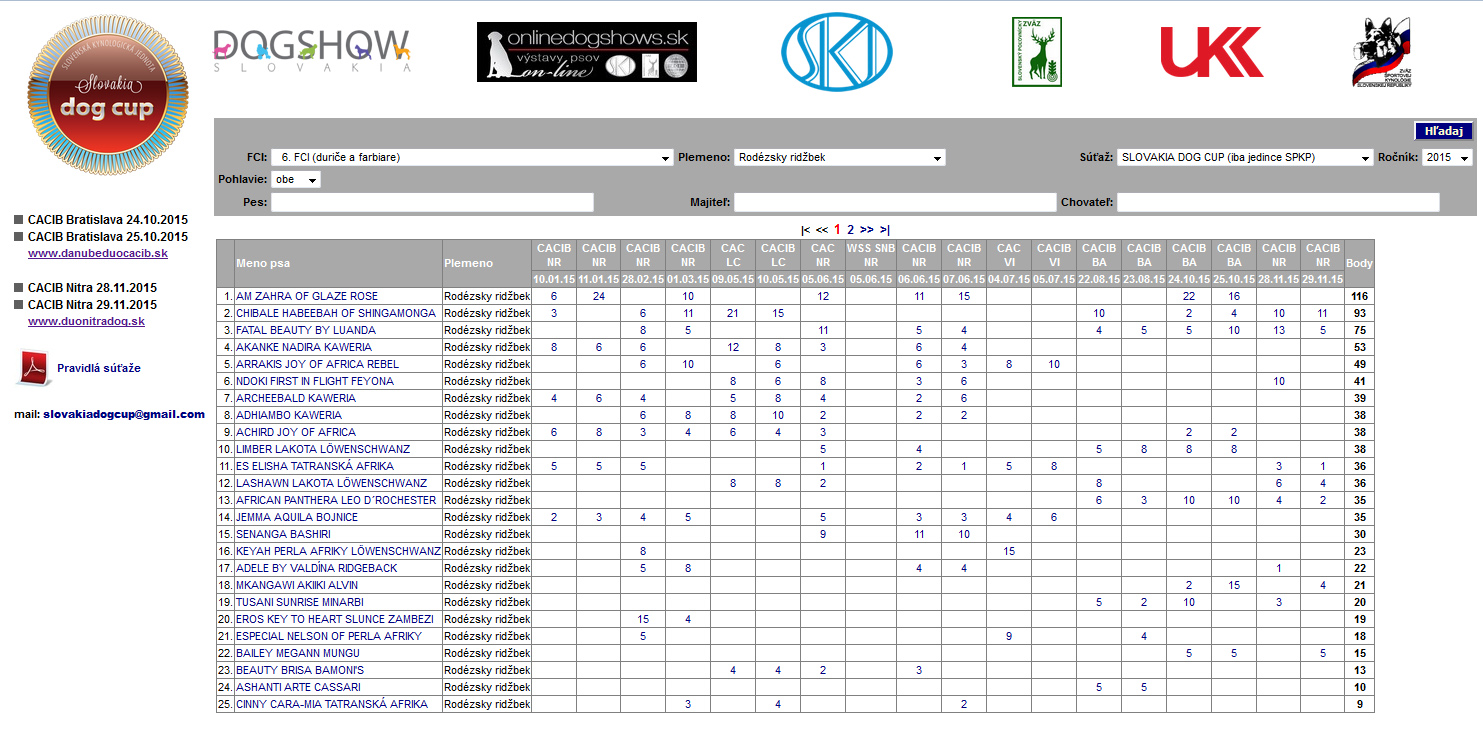Click the green deer hunting union logo

pyautogui.click(x=1037, y=52)
